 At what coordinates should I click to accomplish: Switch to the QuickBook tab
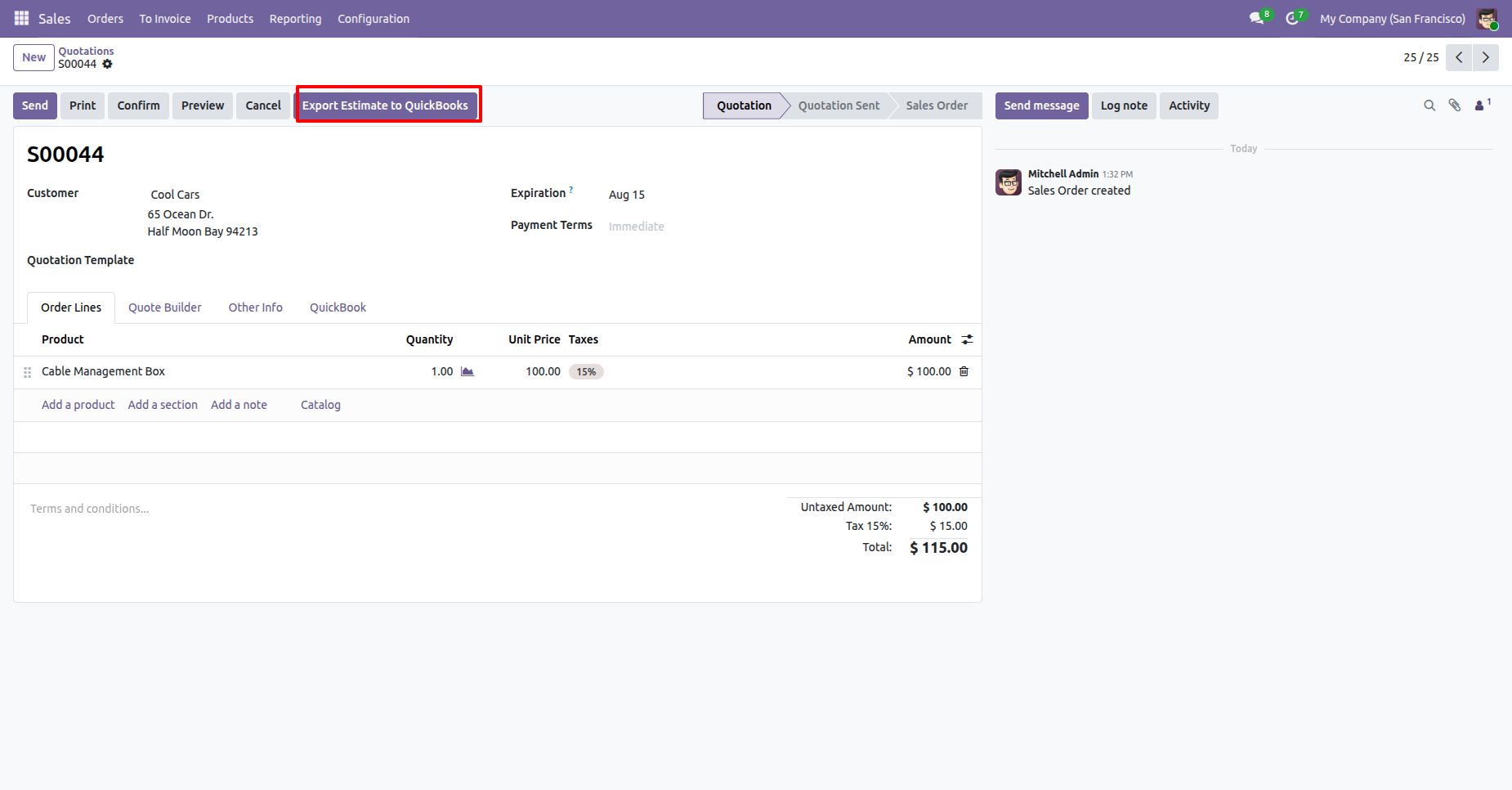tap(338, 307)
